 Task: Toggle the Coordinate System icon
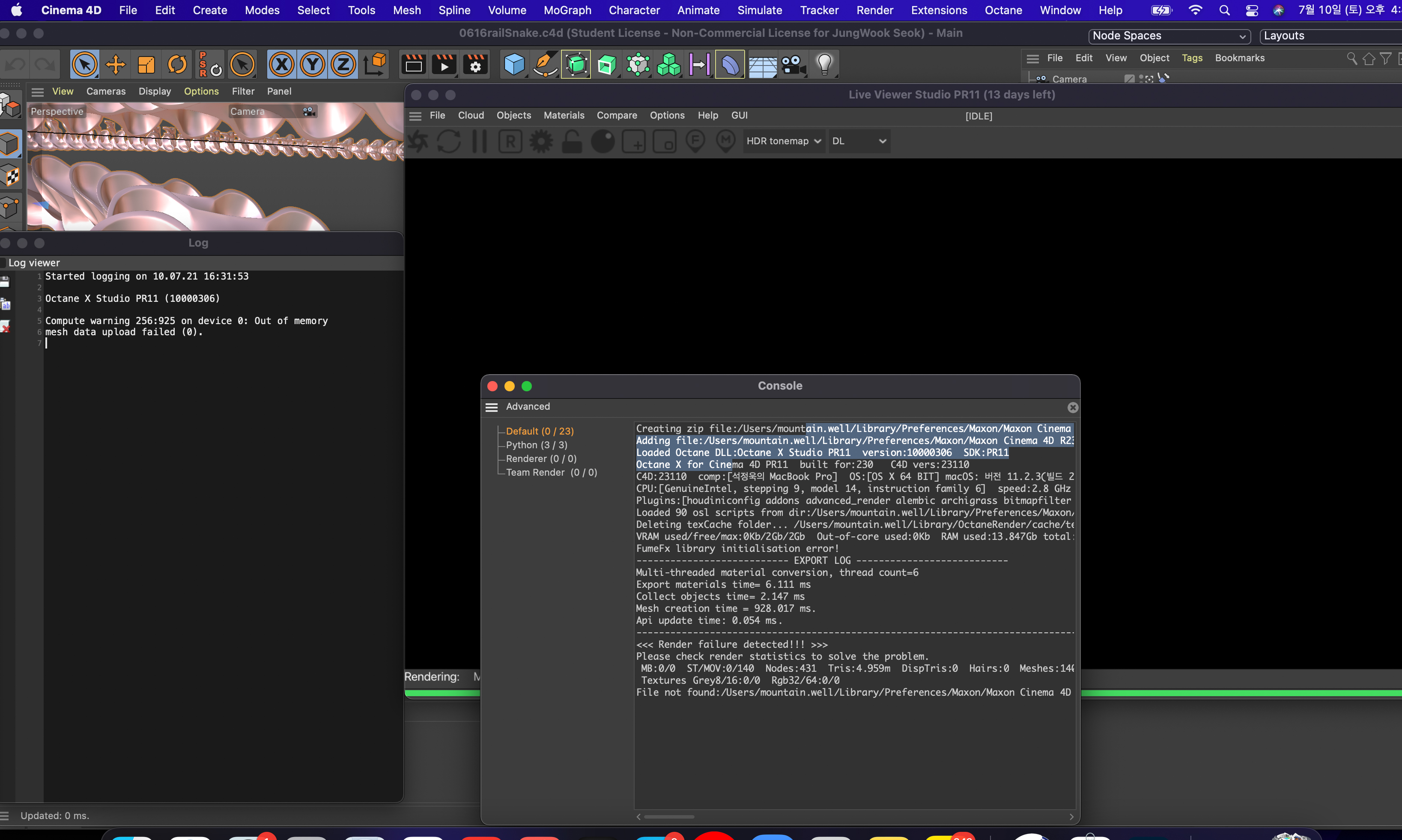(375, 65)
